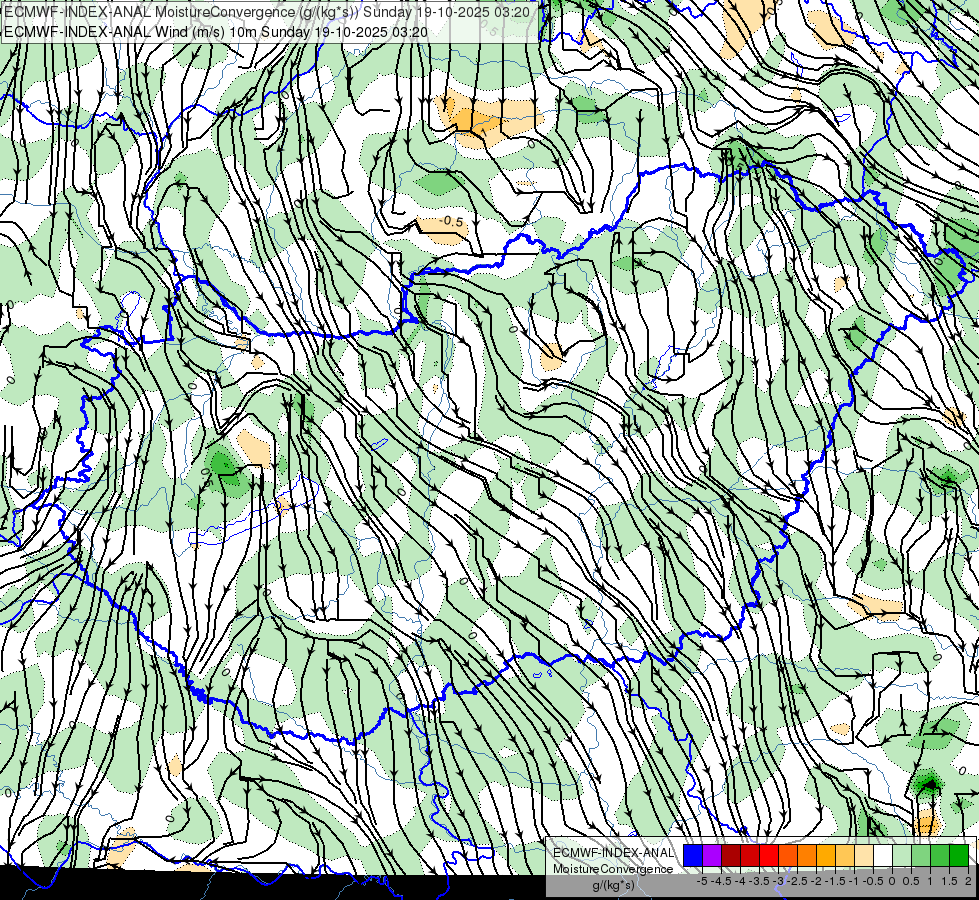
Task: Pick the pale beige legend swatch
Action: tap(864, 855)
